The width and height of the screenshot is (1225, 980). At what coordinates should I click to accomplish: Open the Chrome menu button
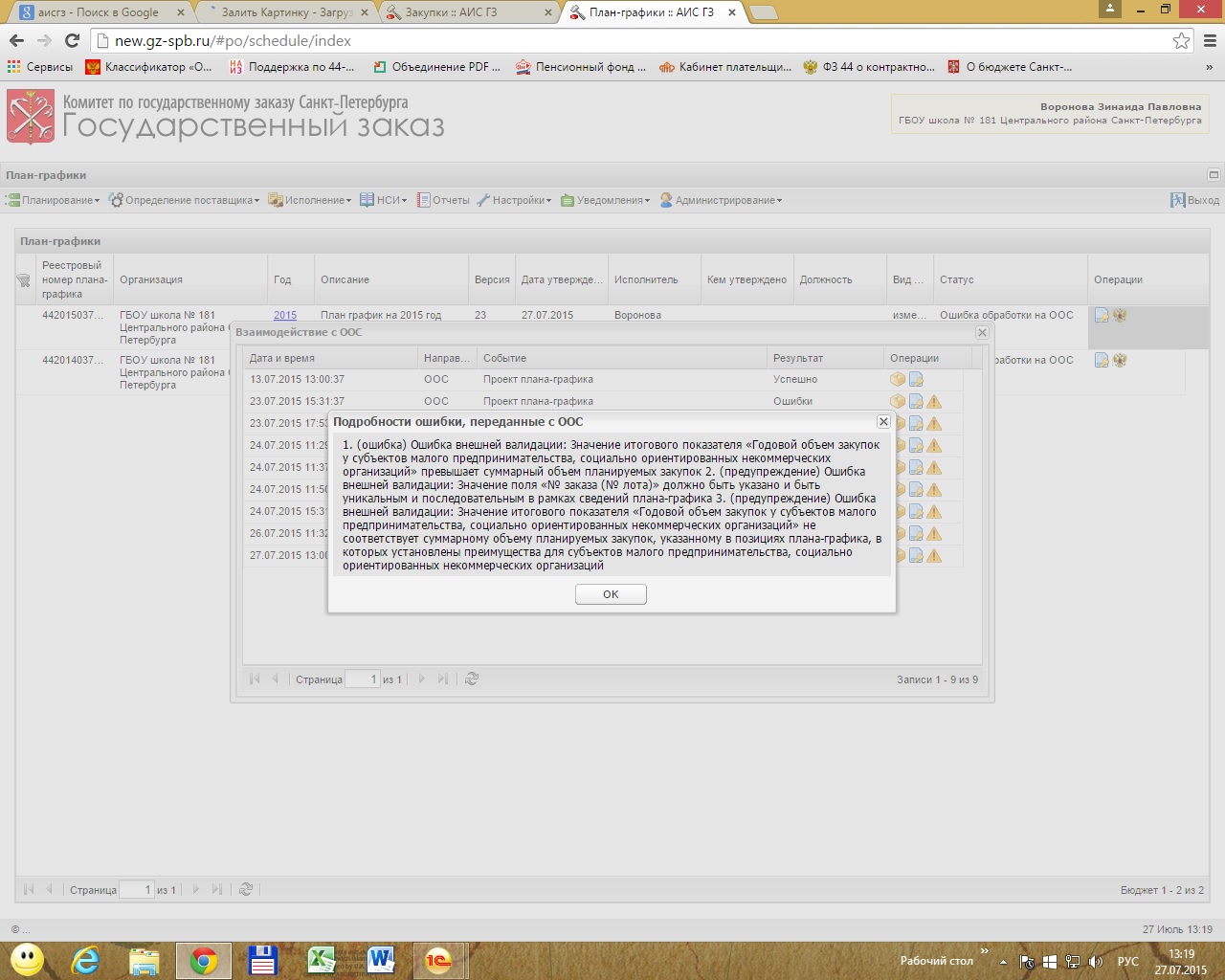(x=1210, y=40)
